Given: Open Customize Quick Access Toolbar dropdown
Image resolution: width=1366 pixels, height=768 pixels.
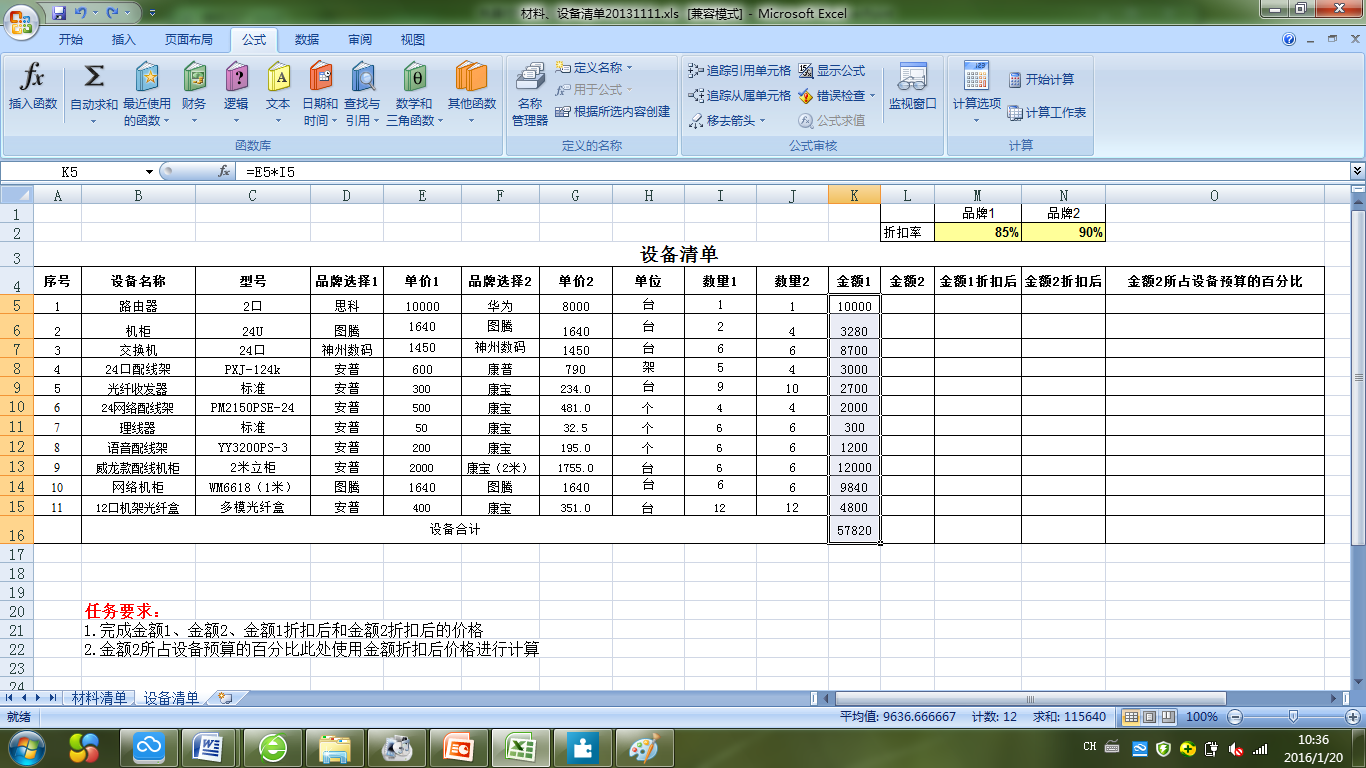Looking at the screenshot, I should (152, 13).
